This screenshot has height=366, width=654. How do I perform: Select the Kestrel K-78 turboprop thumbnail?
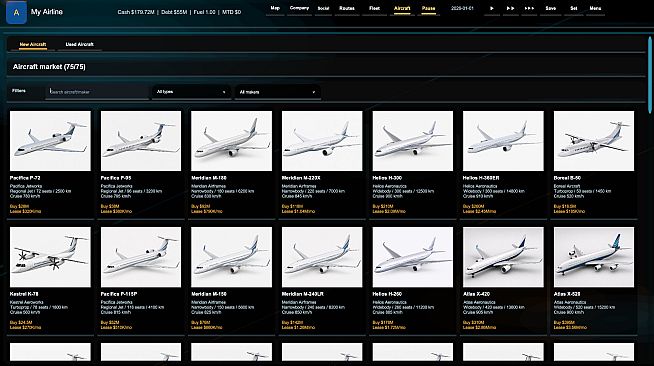click(x=50, y=257)
